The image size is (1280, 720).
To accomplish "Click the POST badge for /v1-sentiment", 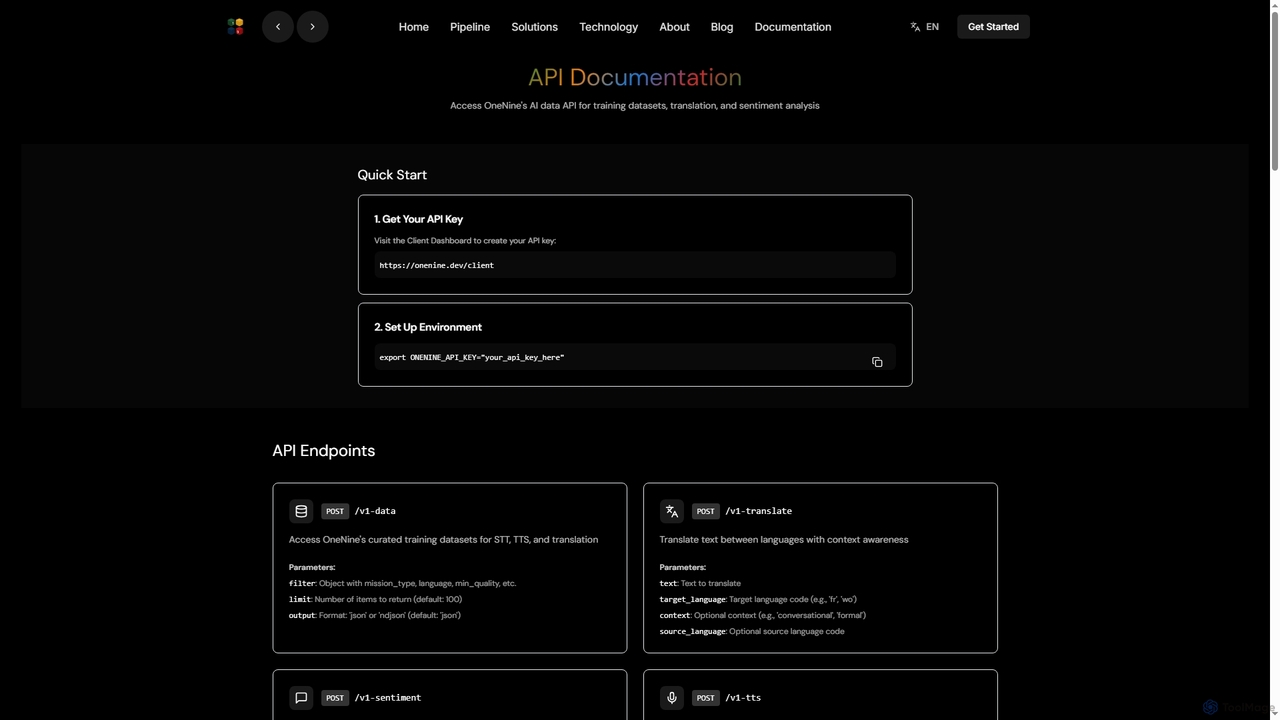I will [x=335, y=698].
